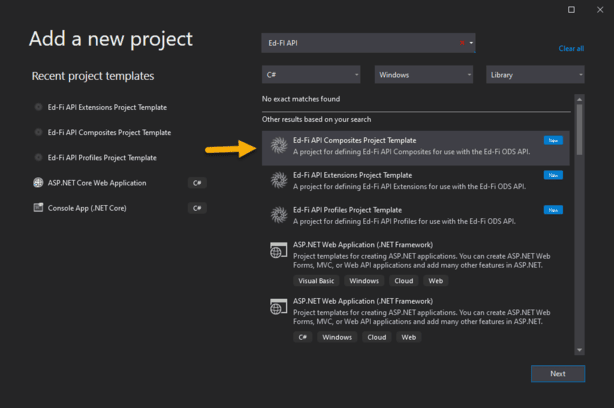This screenshot has height=408, width=614.
Task: Click the globe icon of ASP.NET Web Application with Visual Basic tag
Action: pyautogui.click(x=278, y=250)
